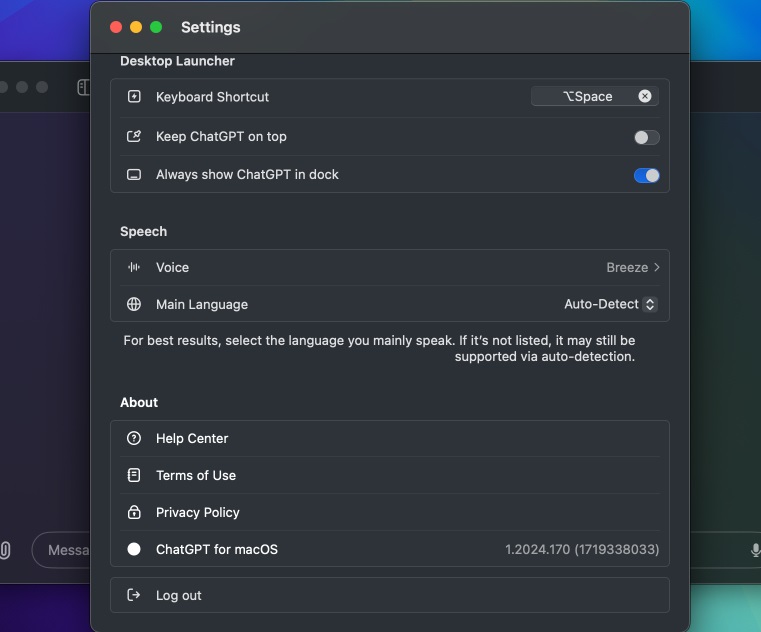The height and width of the screenshot is (632, 761).
Task: Clear the ⌥Space keyboard shortcut
Action: 645,96
